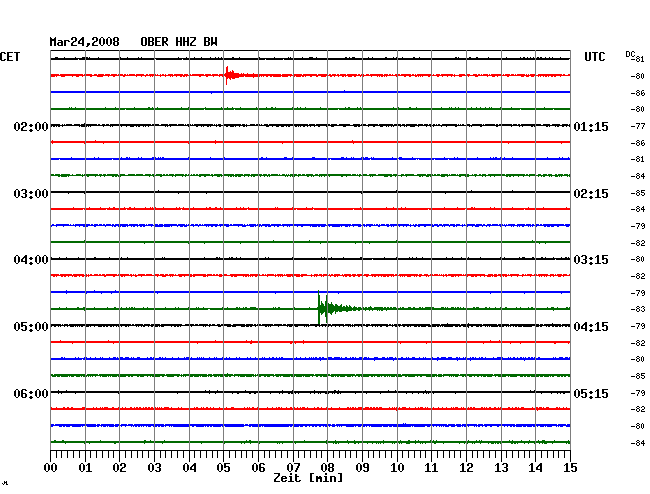This screenshot has height=494, width=650.
Task: Click the 09 minute axis tick label
Action: pos(362,467)
